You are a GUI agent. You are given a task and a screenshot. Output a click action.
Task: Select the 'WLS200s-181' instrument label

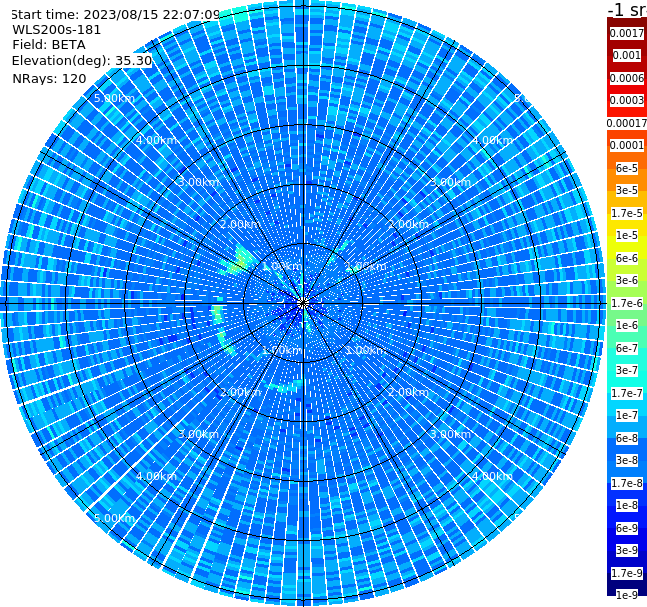coord(56,30)
